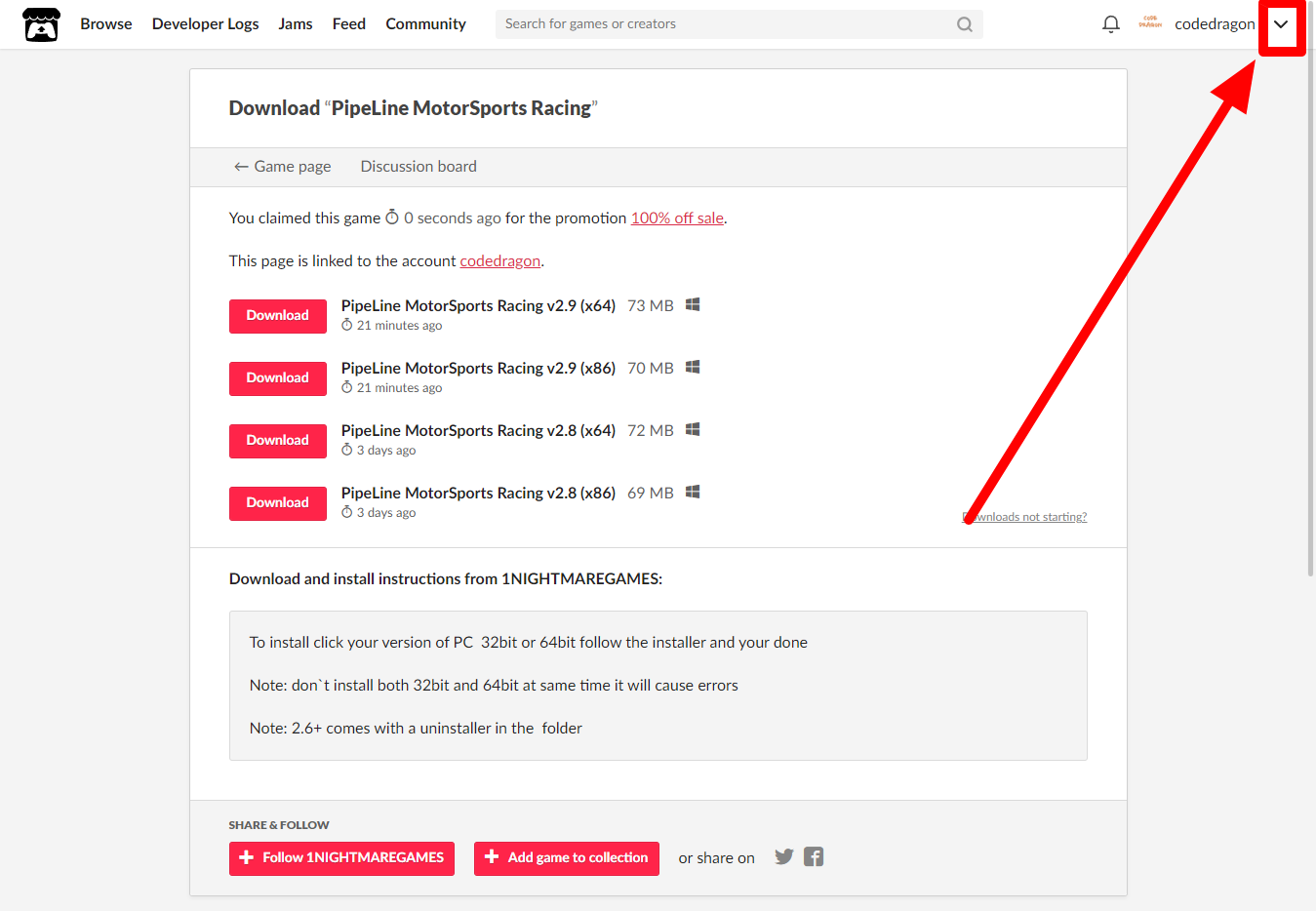Viewport: 1316px width, 911px height.
Task: Click the '73 MB' file size text
Action: coord(651,305)
